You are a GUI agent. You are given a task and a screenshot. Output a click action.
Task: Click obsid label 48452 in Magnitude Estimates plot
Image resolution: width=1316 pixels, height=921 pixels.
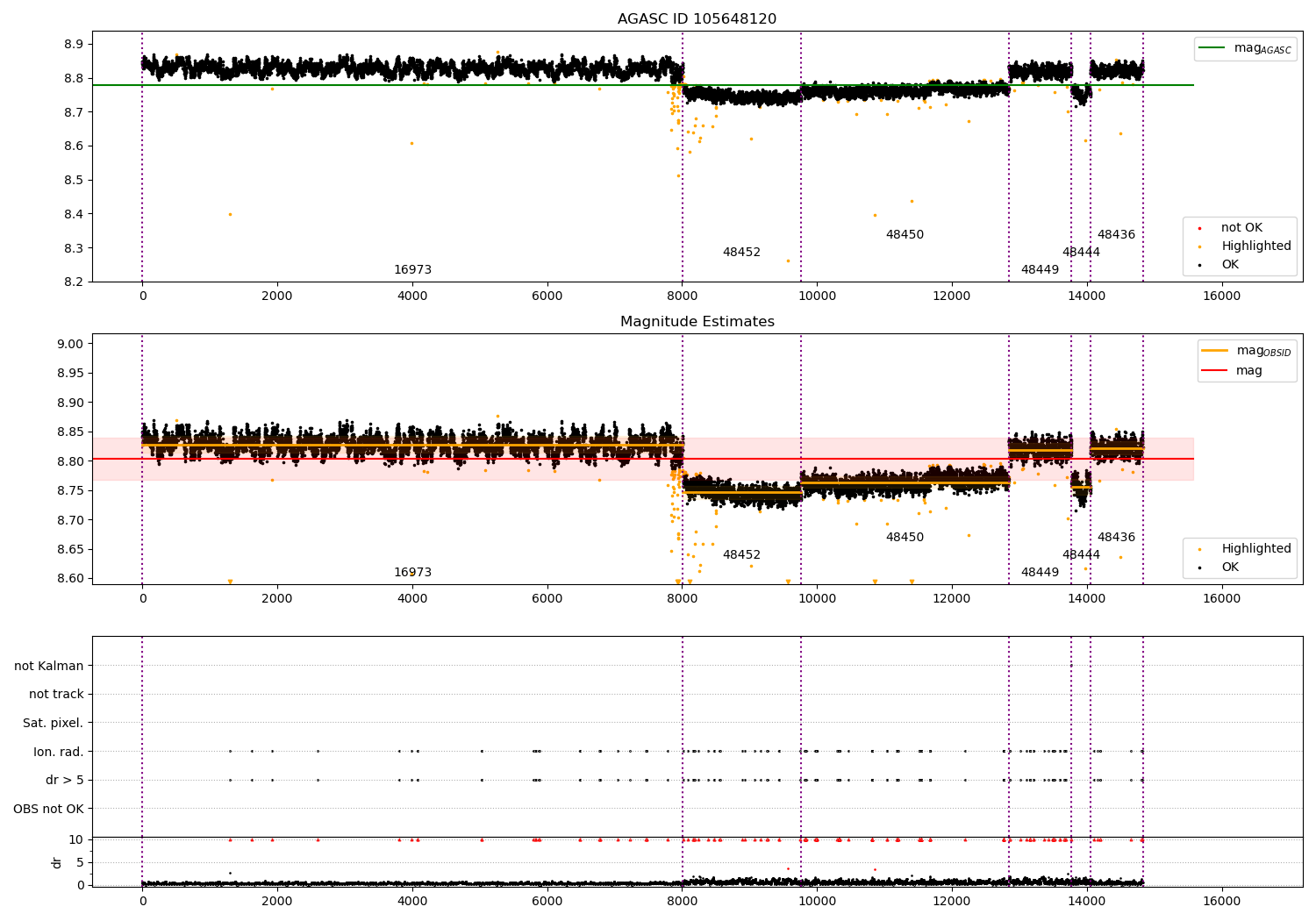[741, 555]
